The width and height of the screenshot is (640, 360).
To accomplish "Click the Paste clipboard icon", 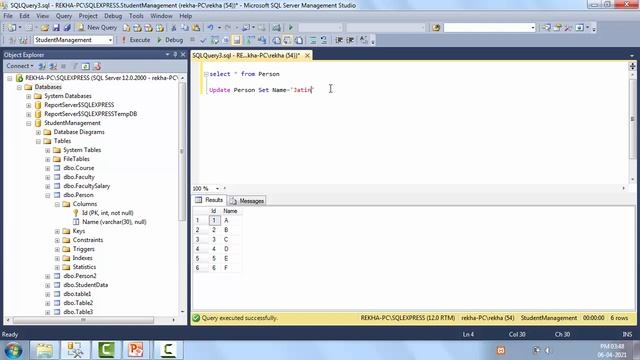I will pos(196,27).
